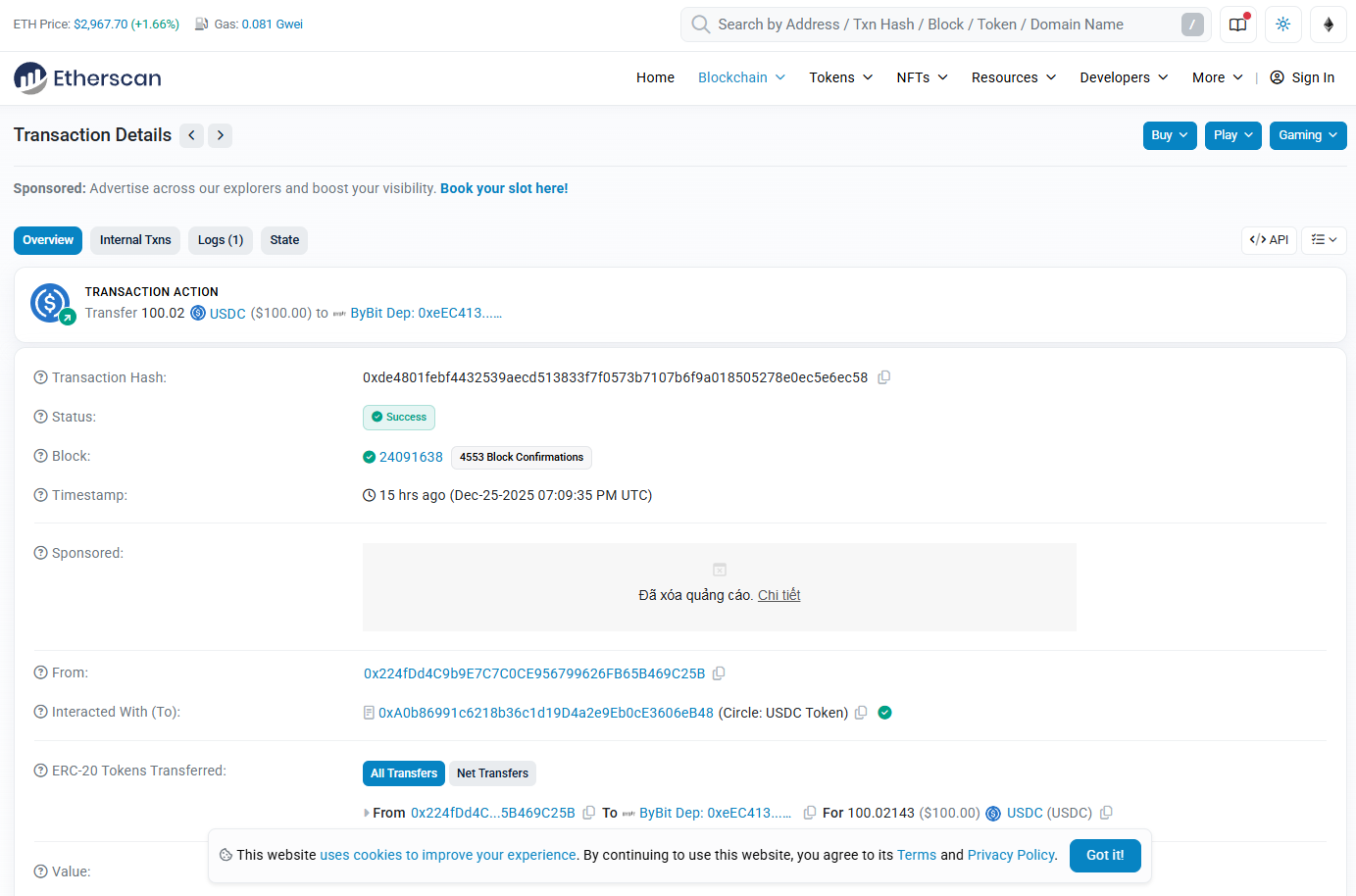This screenshot has height=896, width=1356.
Task: Click the Interacted With help icon
Action: click(41, 712)
